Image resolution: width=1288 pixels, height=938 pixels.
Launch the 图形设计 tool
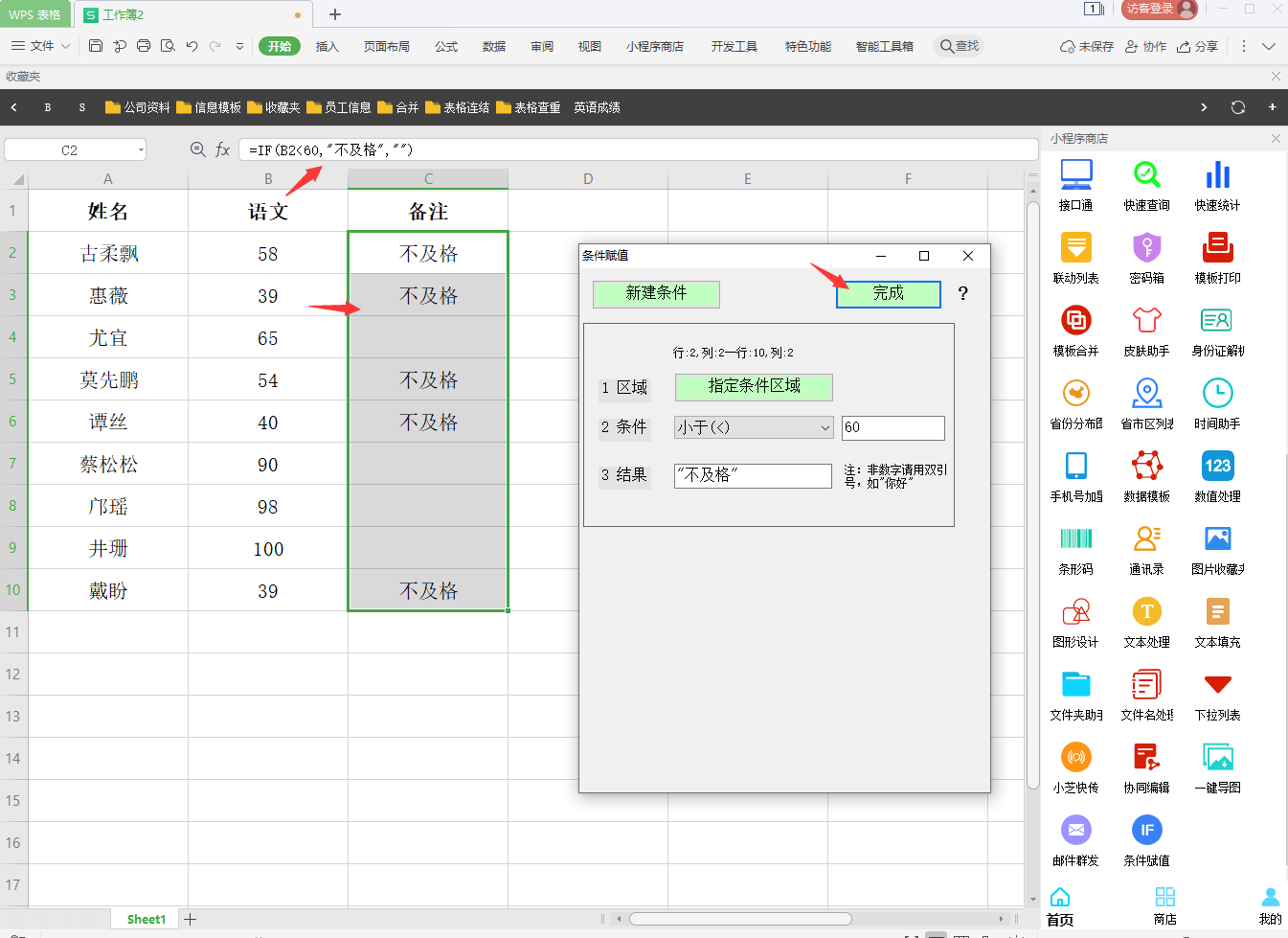click(x=1075, y=622)
